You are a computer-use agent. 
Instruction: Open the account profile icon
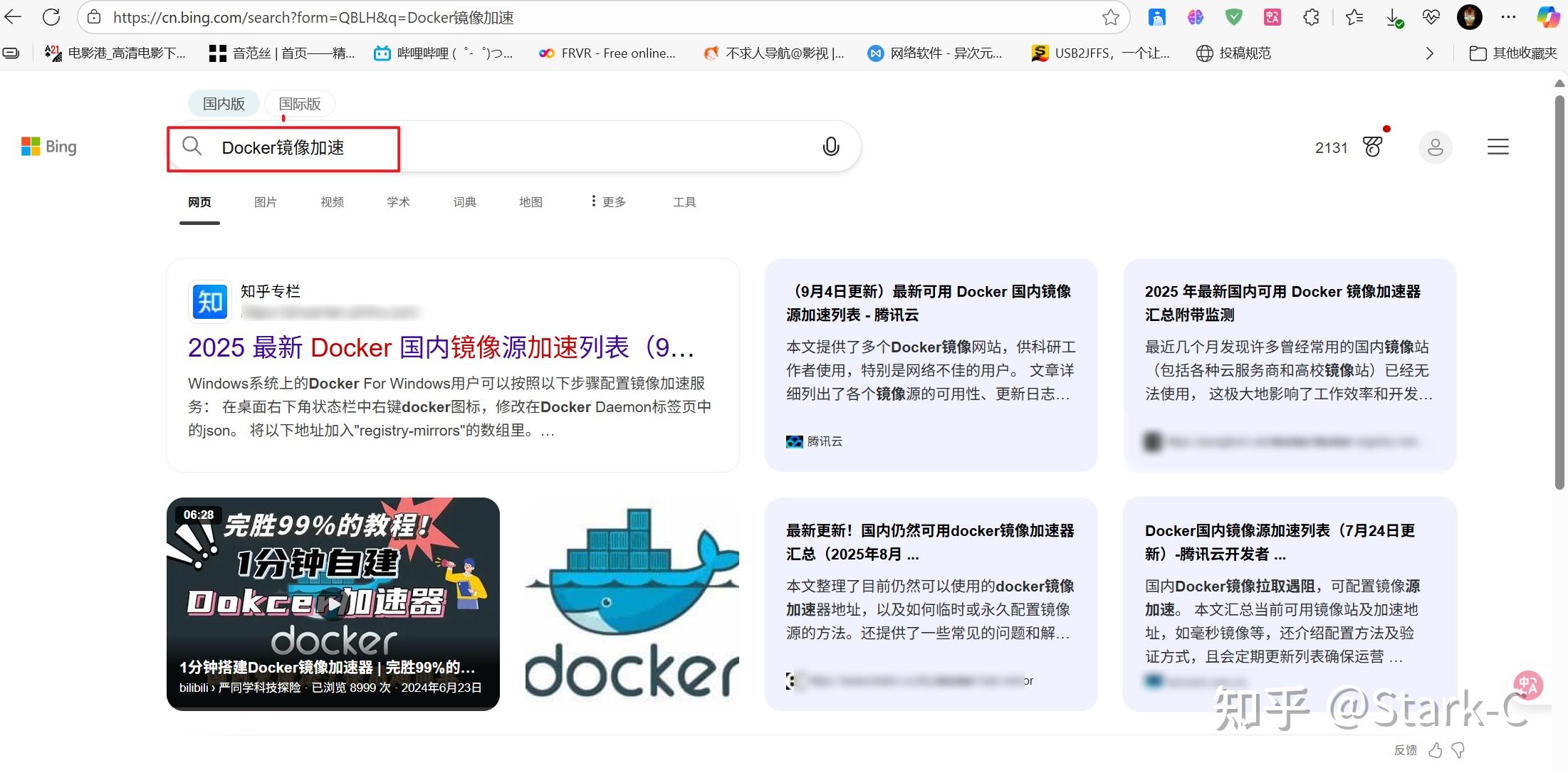click(x=1436, y=147)
